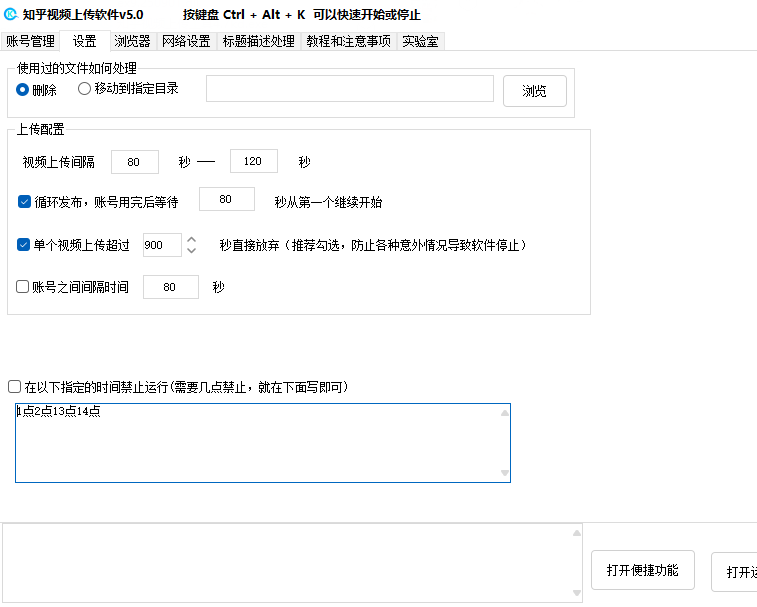Switch to the 账号管理 tab

tap(30, 41)
